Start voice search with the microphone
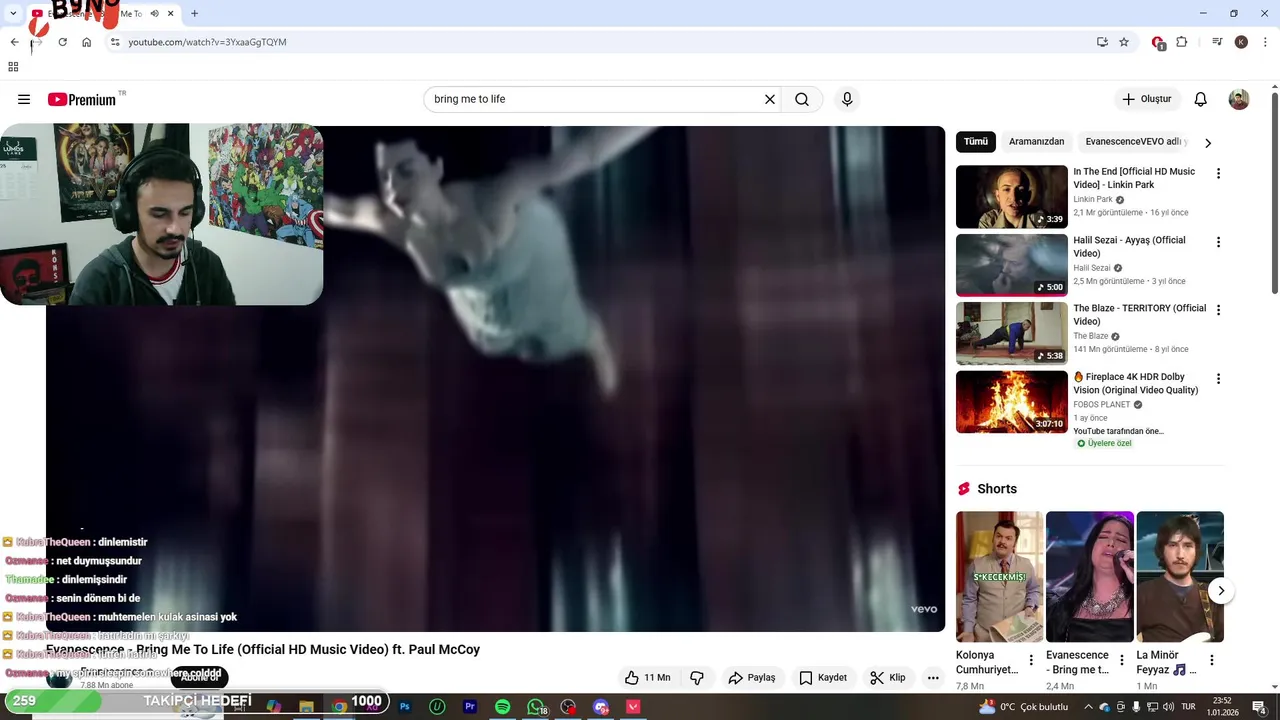This screenshot has width=1280, height=720. [x=847, y=99]
